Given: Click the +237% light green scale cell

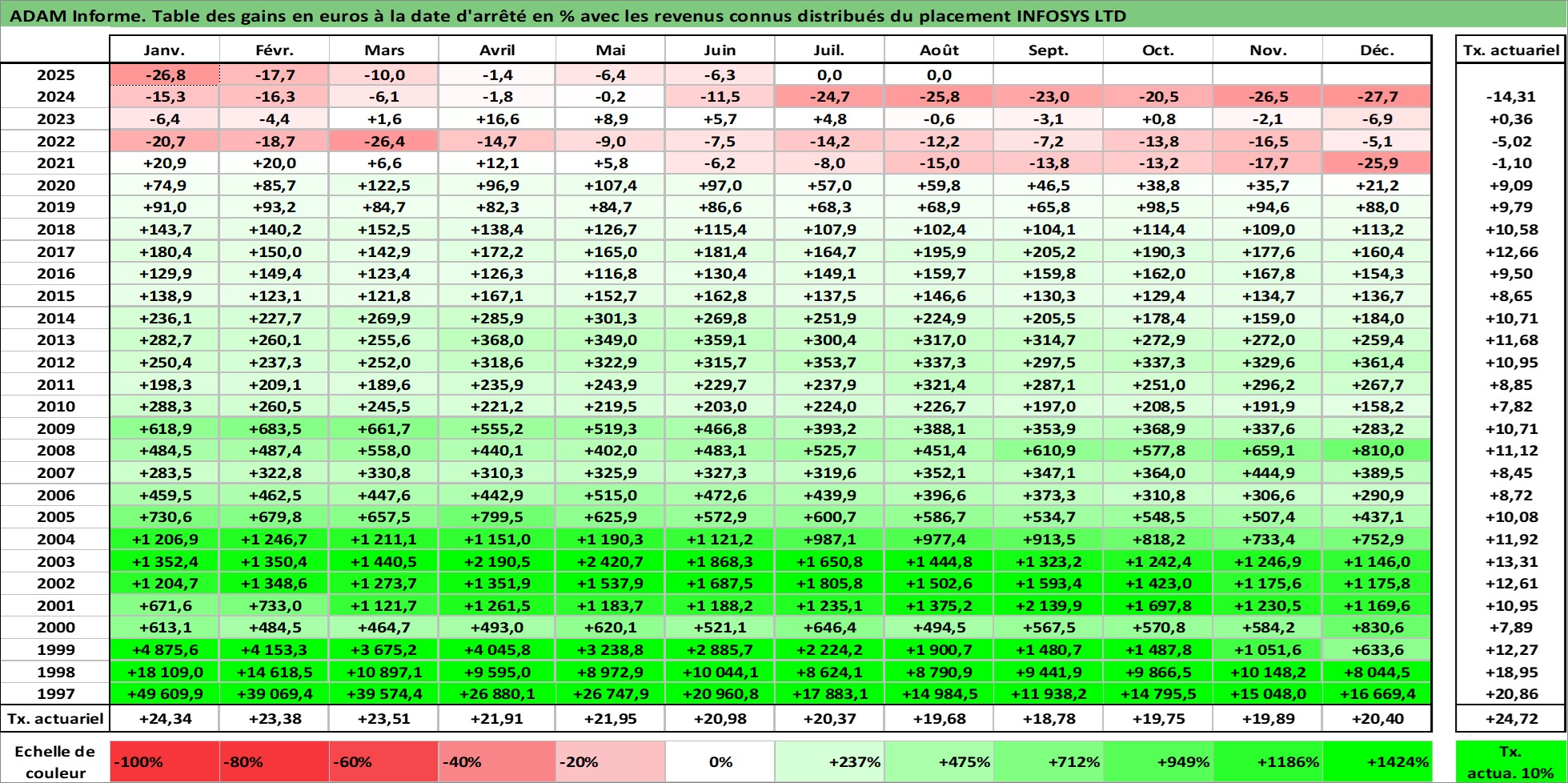Looking at the screenshot, I should coord(829,762).
